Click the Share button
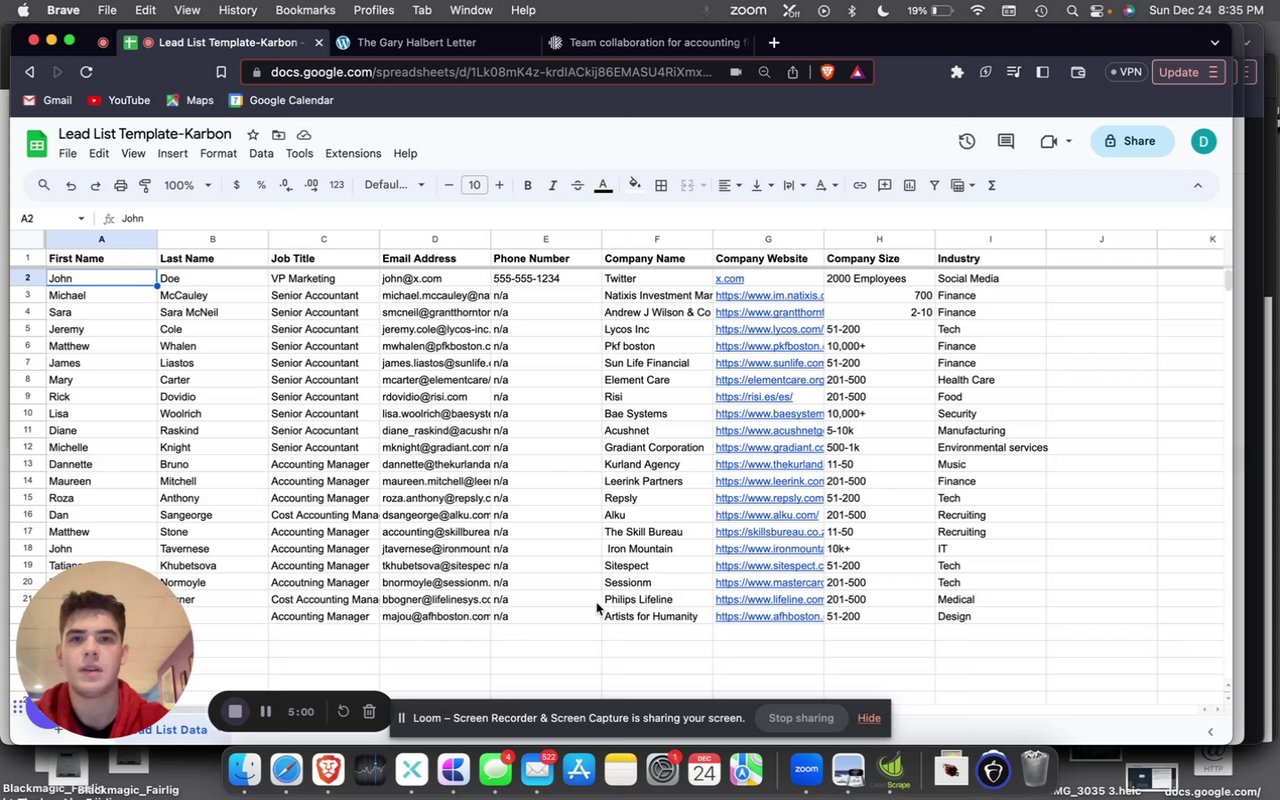The height and width of the screenshot is (800, 1280). tap(1130, 141)
